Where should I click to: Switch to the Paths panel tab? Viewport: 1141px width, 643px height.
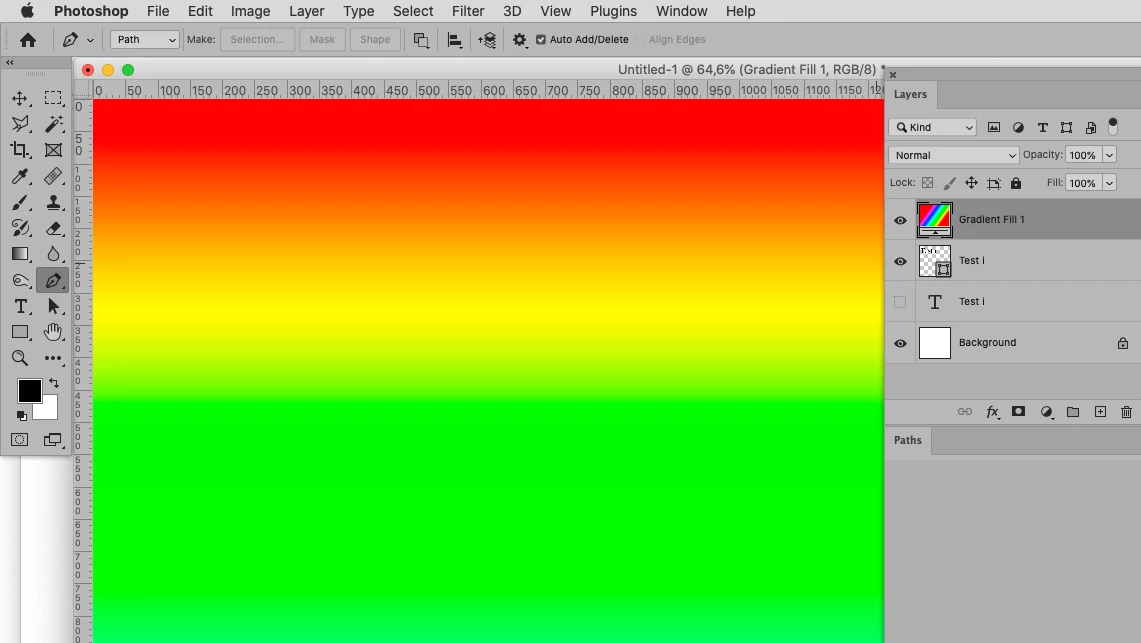[907, 440]
